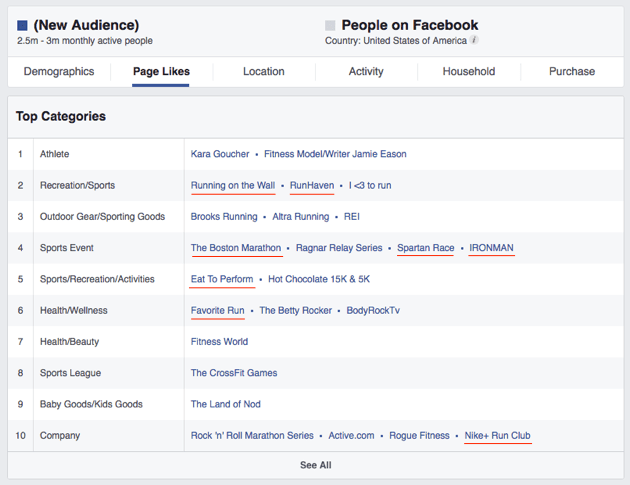
Task: Go to the Activity tab
Action: 366,72
